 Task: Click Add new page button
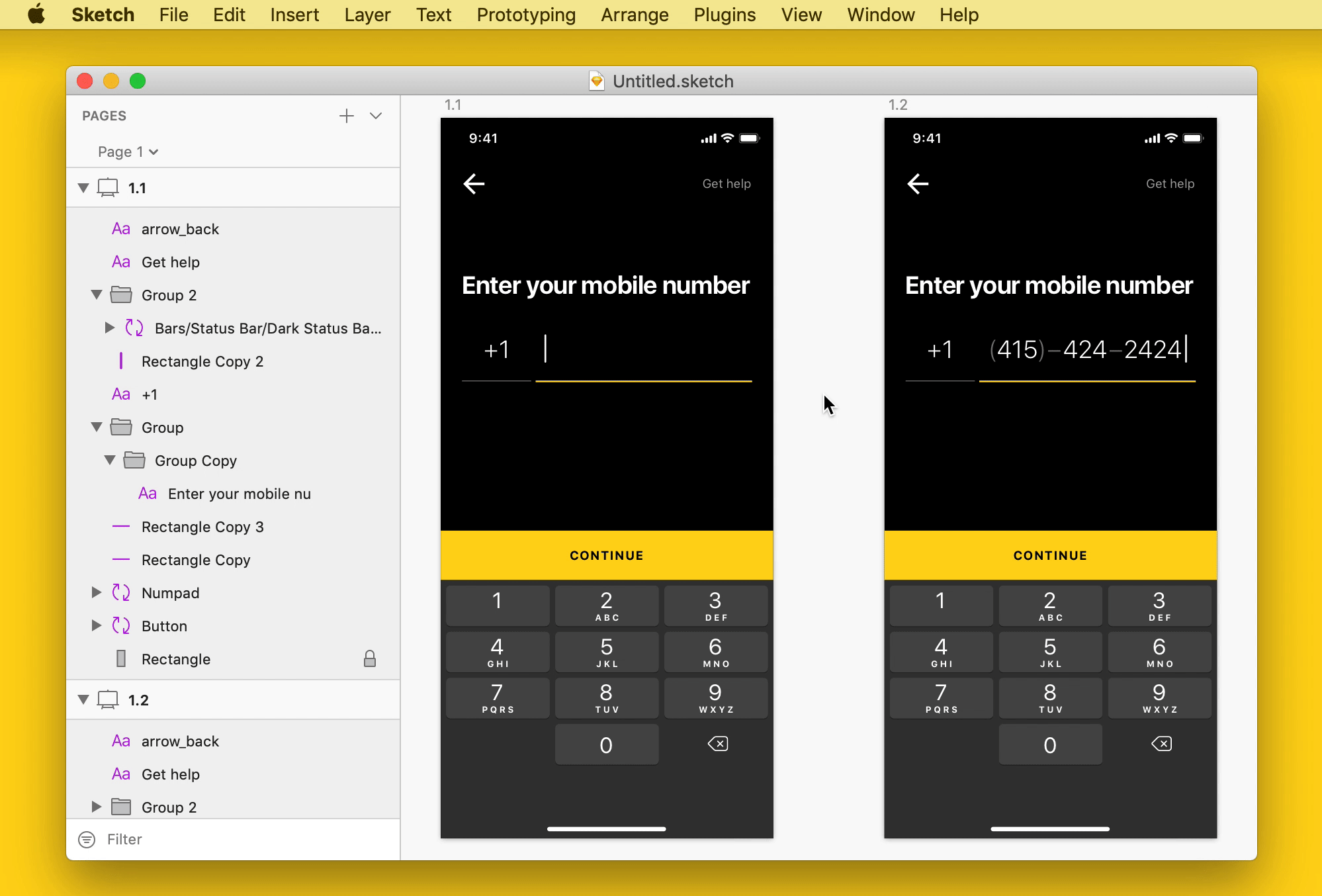347,115
